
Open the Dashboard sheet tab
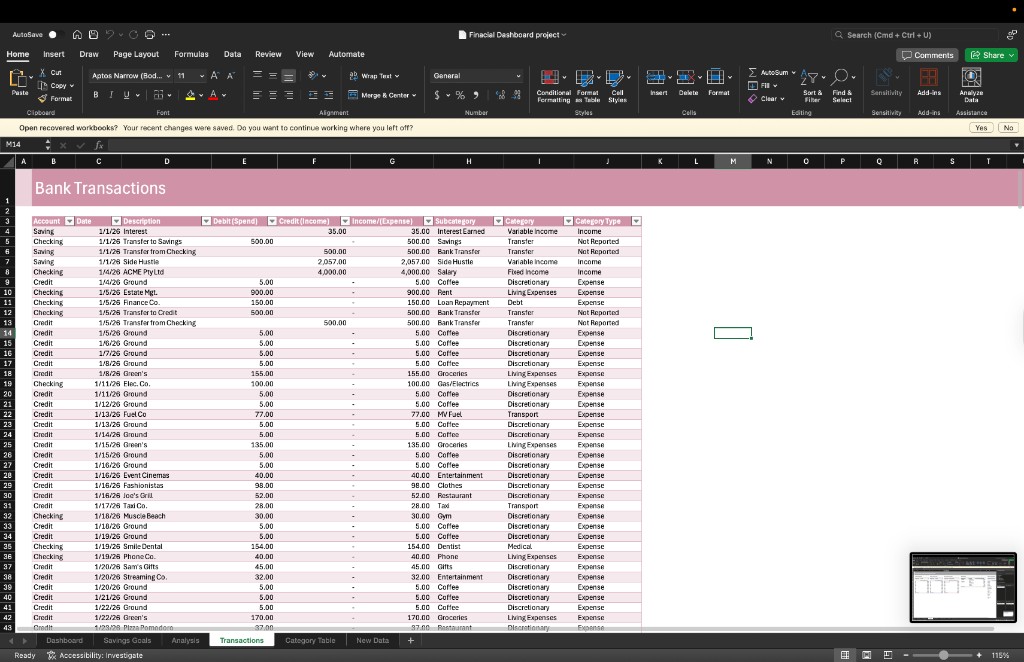[x=64, y=640]
